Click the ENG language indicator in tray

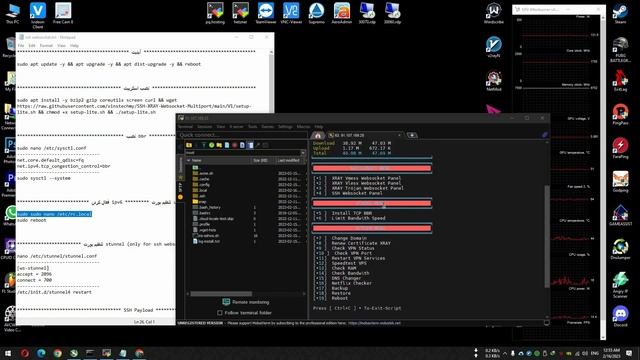(595, 353)
